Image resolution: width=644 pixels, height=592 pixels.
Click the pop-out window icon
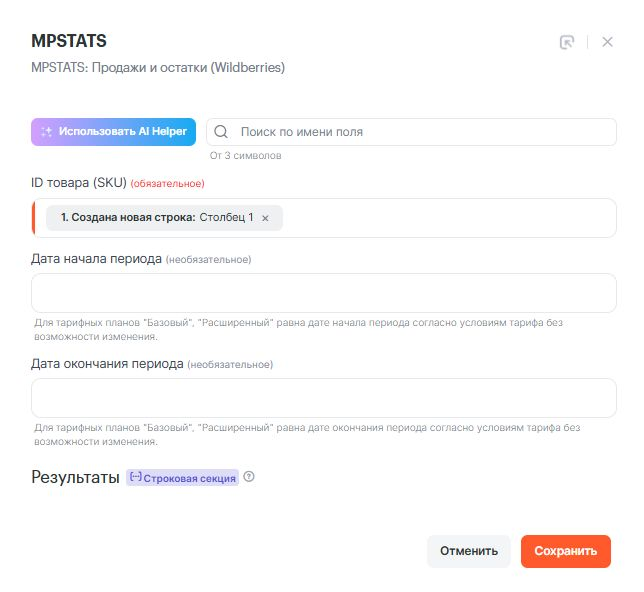coord(567,42)
